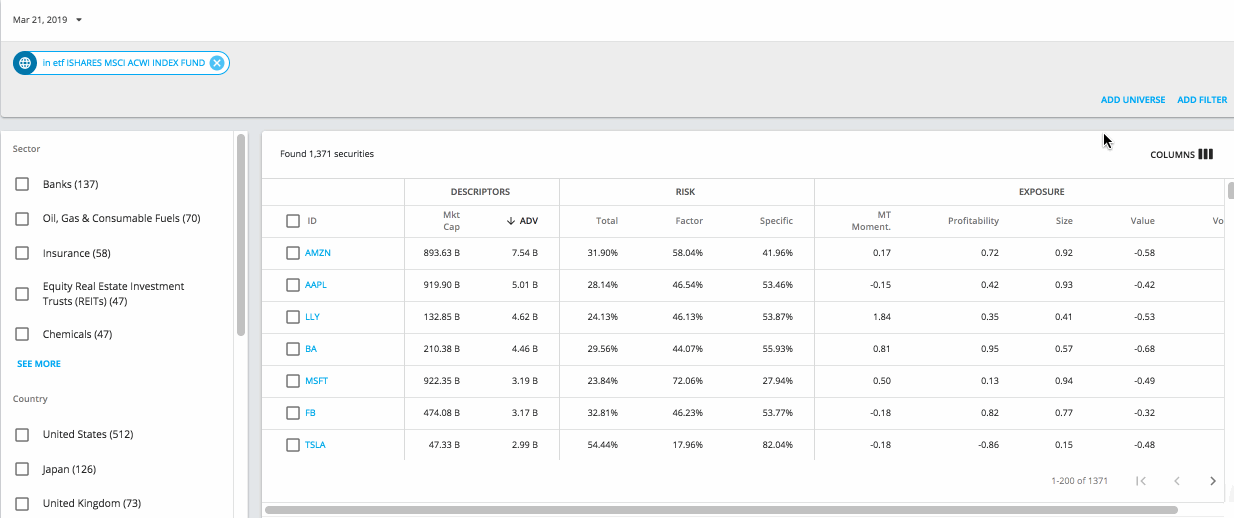
Task: Select the AAPL row checkbox
Action: point(293,285)
